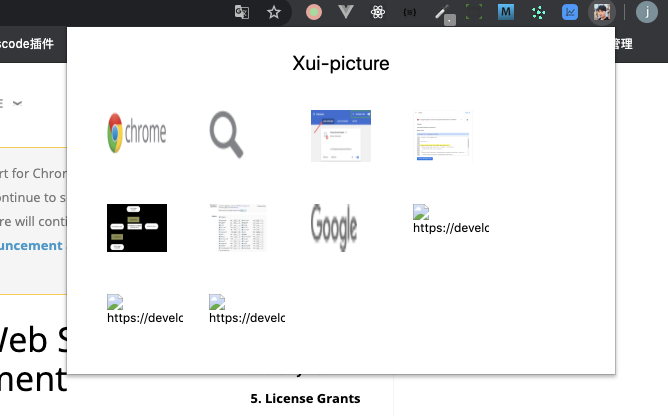Go to 5. License Grants section
The height and width of the screenshot is (416, 668).
pyautogui.click(x=305, y=399)
